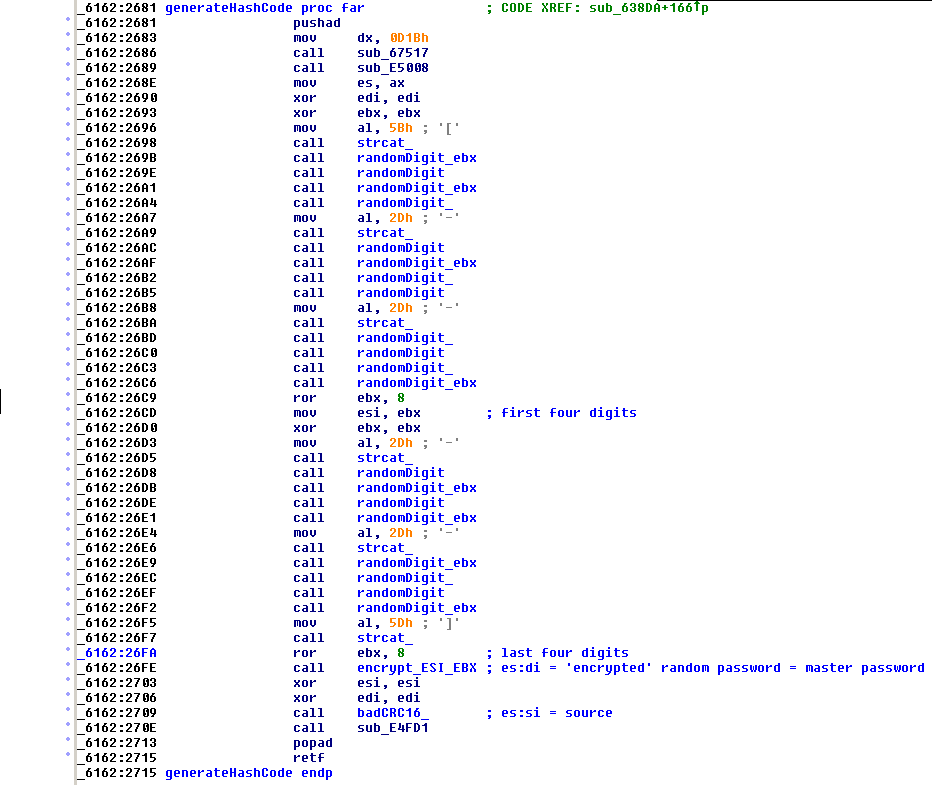
Task: Click randomDigit_ at address 26A4
Action: tap(405, 203)
